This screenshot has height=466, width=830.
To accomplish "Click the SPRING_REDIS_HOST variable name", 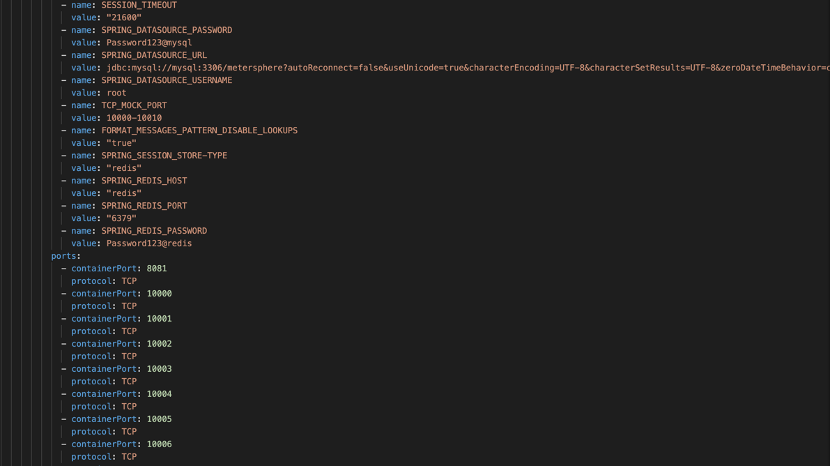I will coord(144,181).
